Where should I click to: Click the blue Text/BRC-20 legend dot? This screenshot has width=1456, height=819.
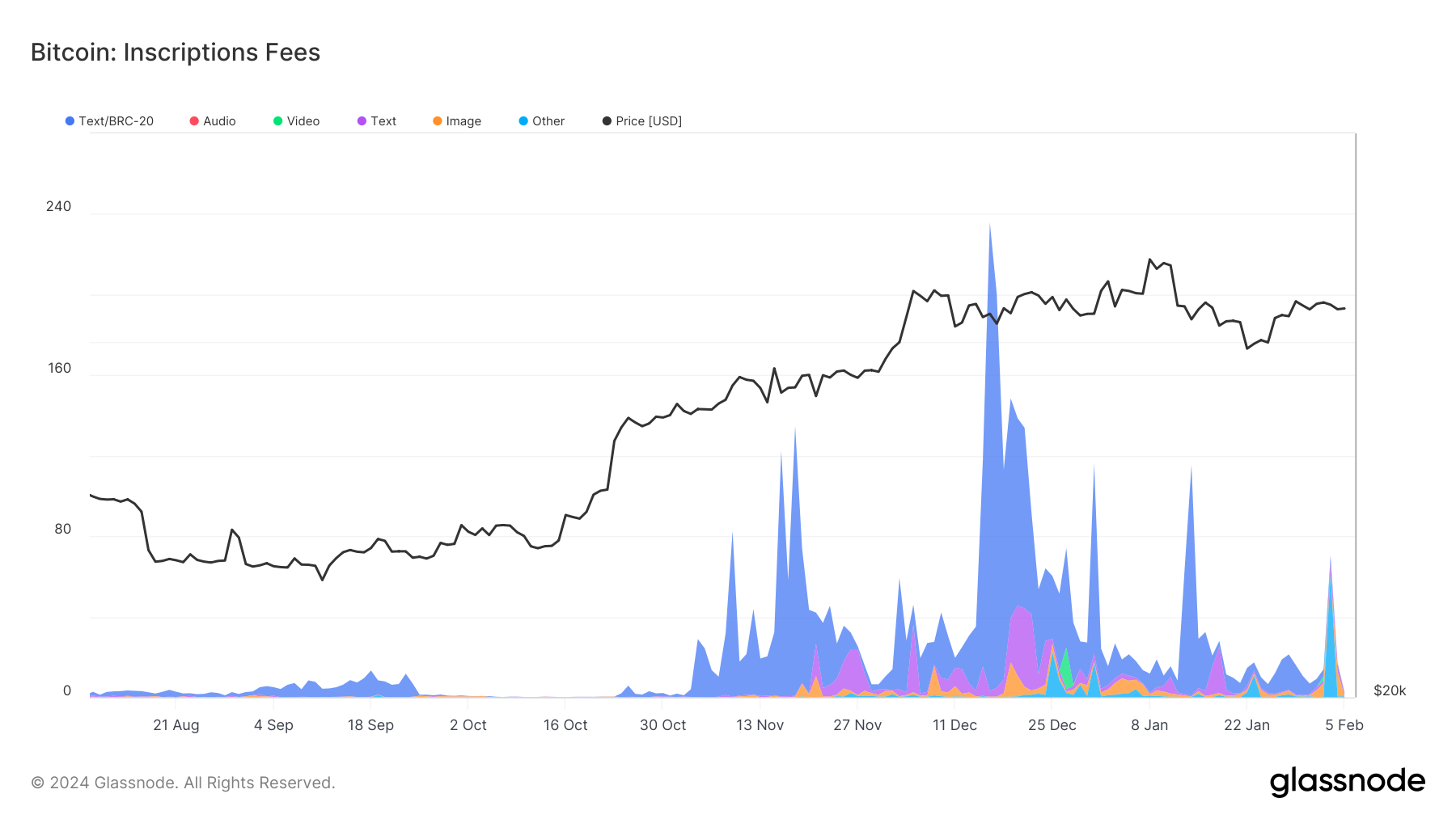(70, 120)
